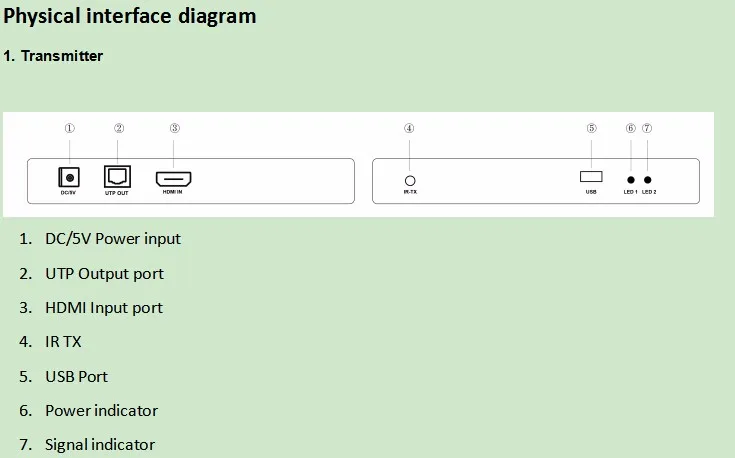Click the LED 1 indicator dot

tap(631, 180)
